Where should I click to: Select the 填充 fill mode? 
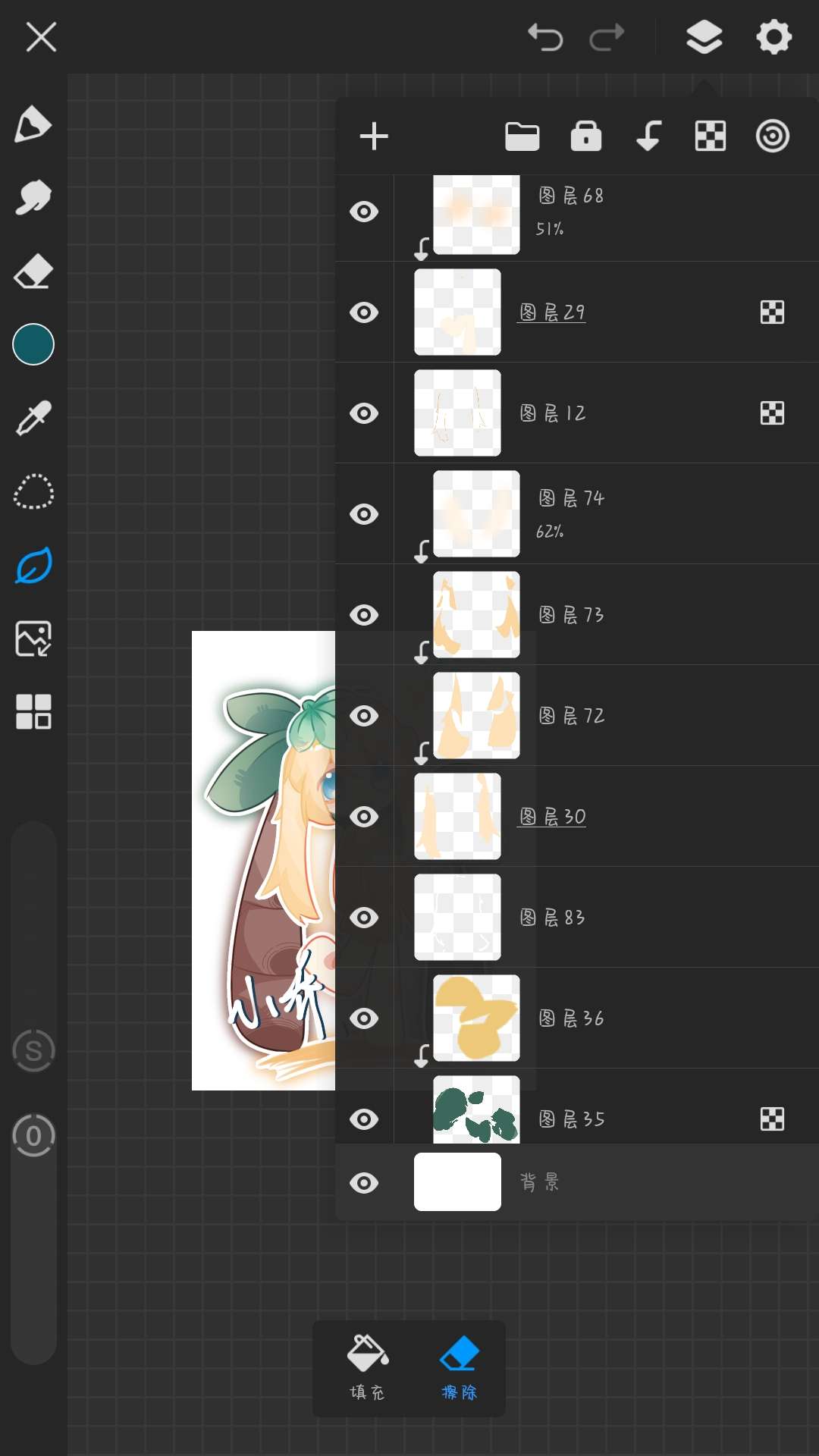point(368,1368)
